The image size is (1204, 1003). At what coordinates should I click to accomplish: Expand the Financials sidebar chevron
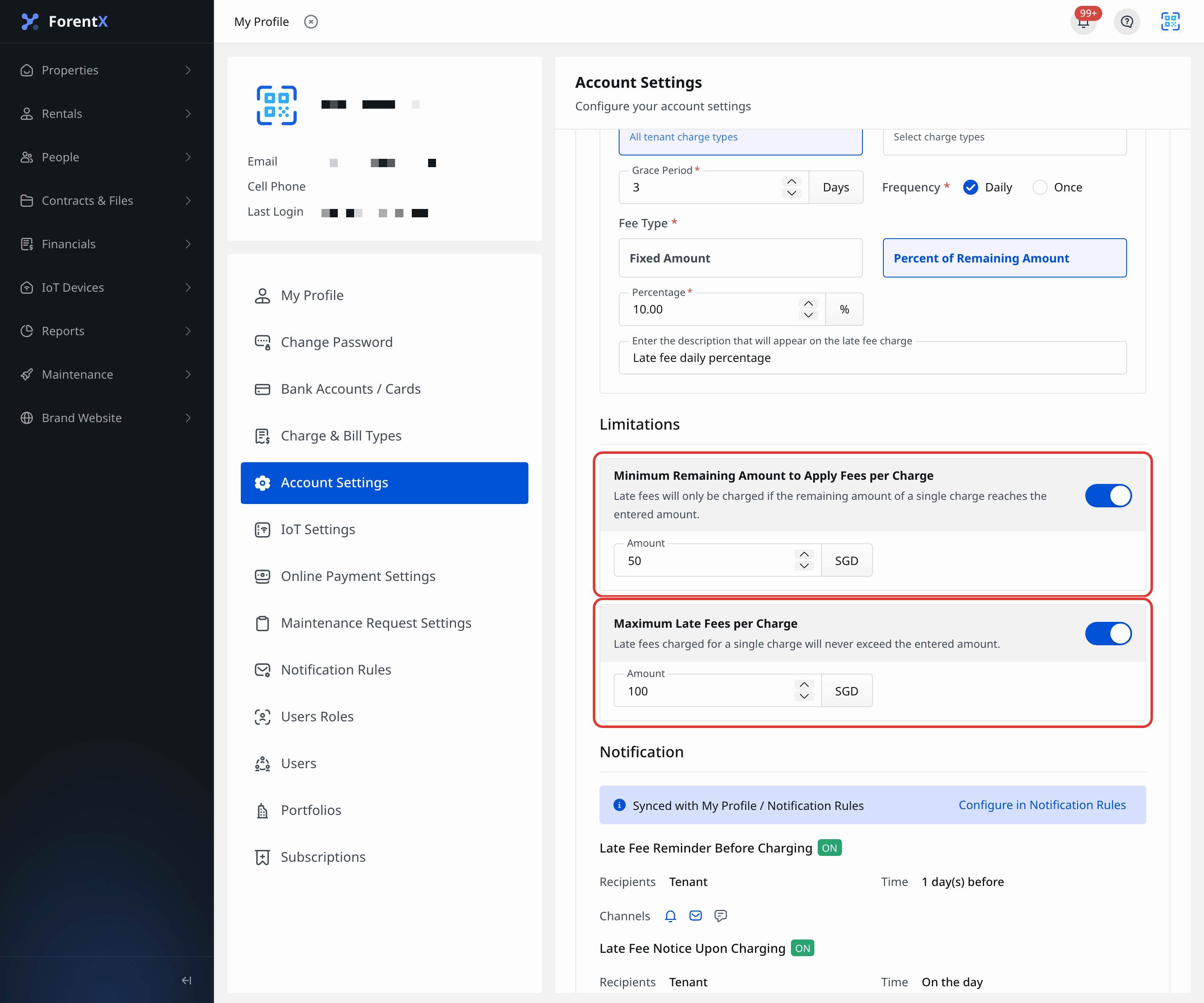188,244
